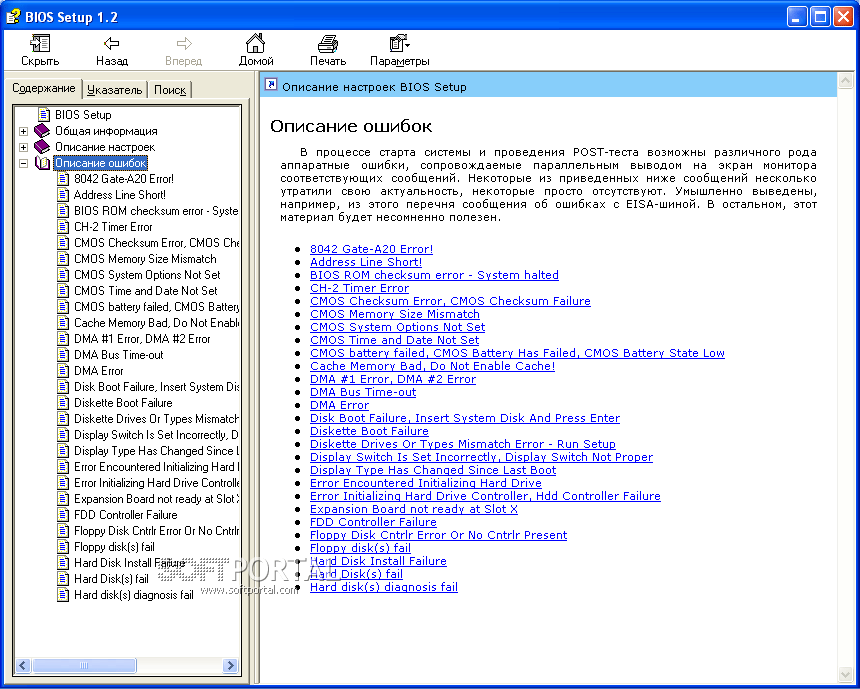Select CMOS Time and Date Not Set tree item
Viewport: 860px width, 689px height.
[145, 291]
